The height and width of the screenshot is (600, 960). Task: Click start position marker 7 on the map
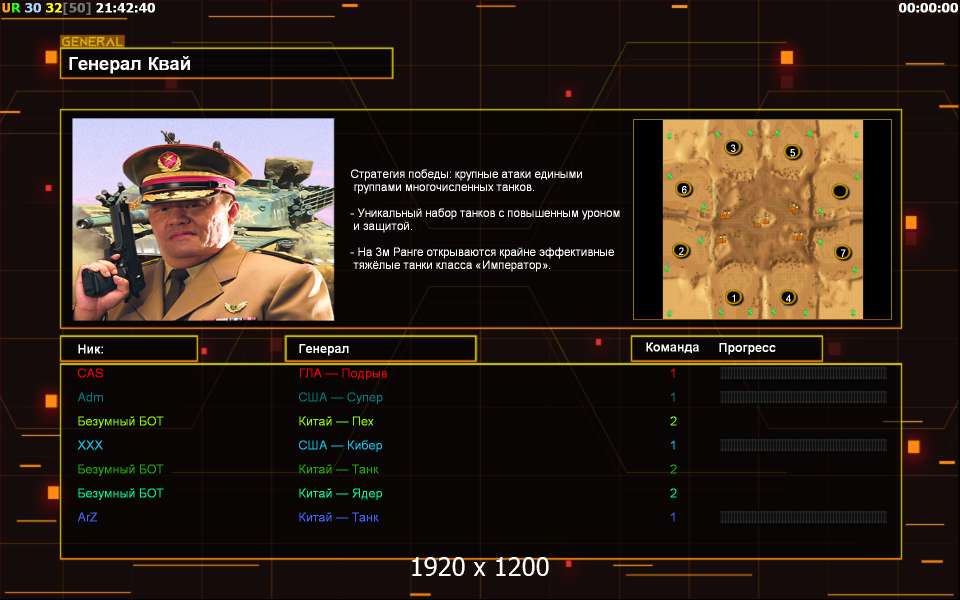coord(843,252)
